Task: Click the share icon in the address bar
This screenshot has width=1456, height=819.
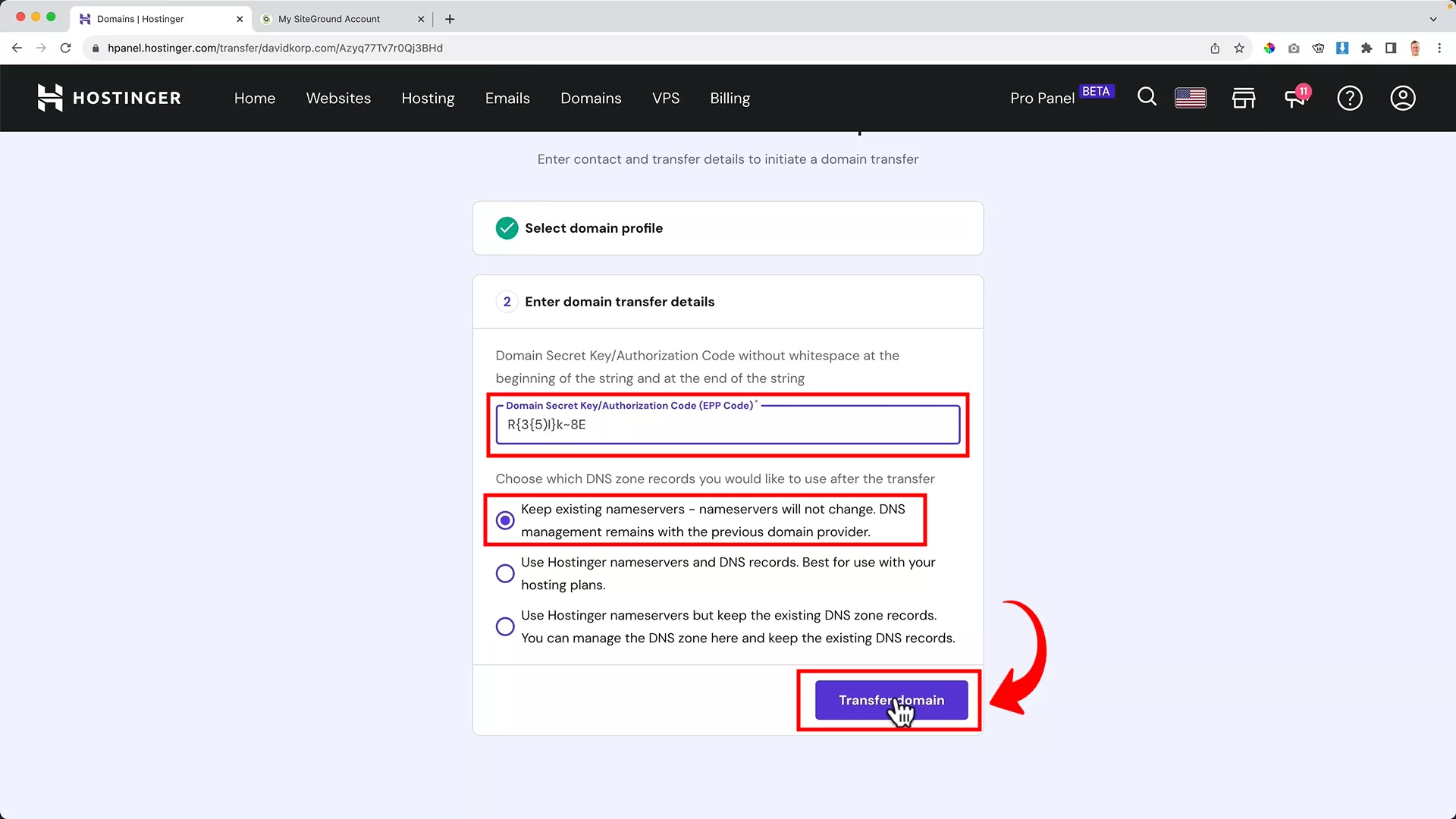Action: click(1214, 48)
